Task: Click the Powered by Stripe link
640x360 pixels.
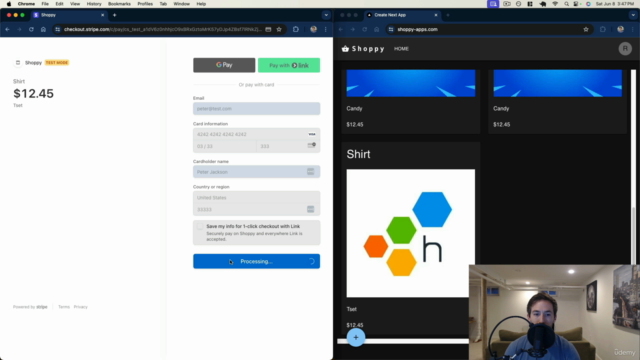Action: (30, 307)
